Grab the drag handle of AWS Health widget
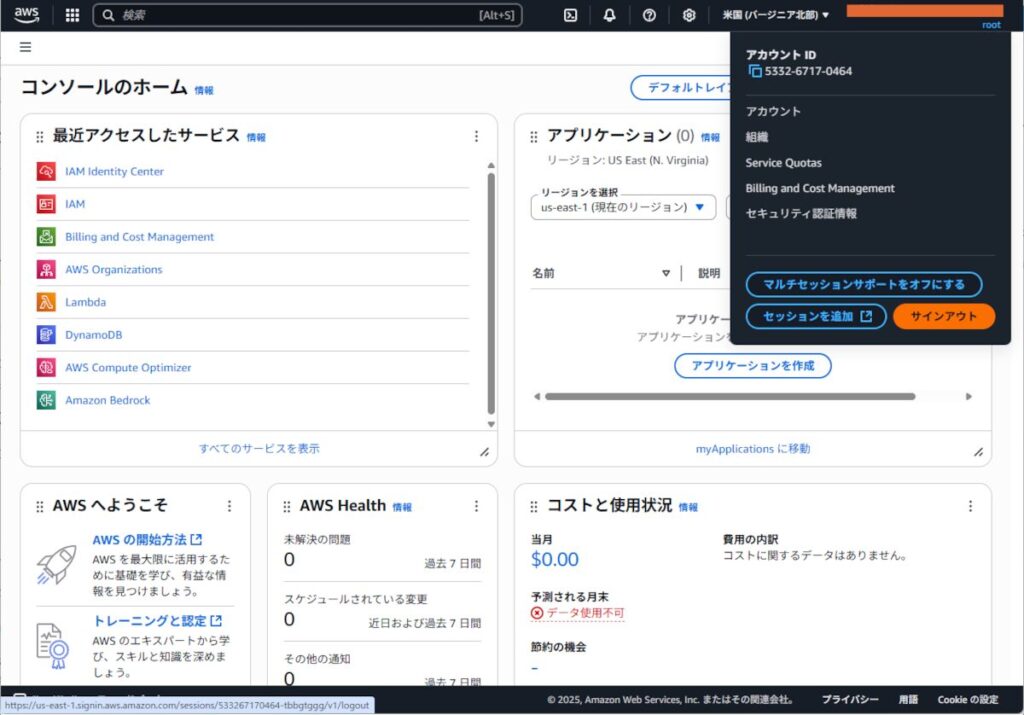This screenshot has height=715, width=1024. [x=287, y=507]
